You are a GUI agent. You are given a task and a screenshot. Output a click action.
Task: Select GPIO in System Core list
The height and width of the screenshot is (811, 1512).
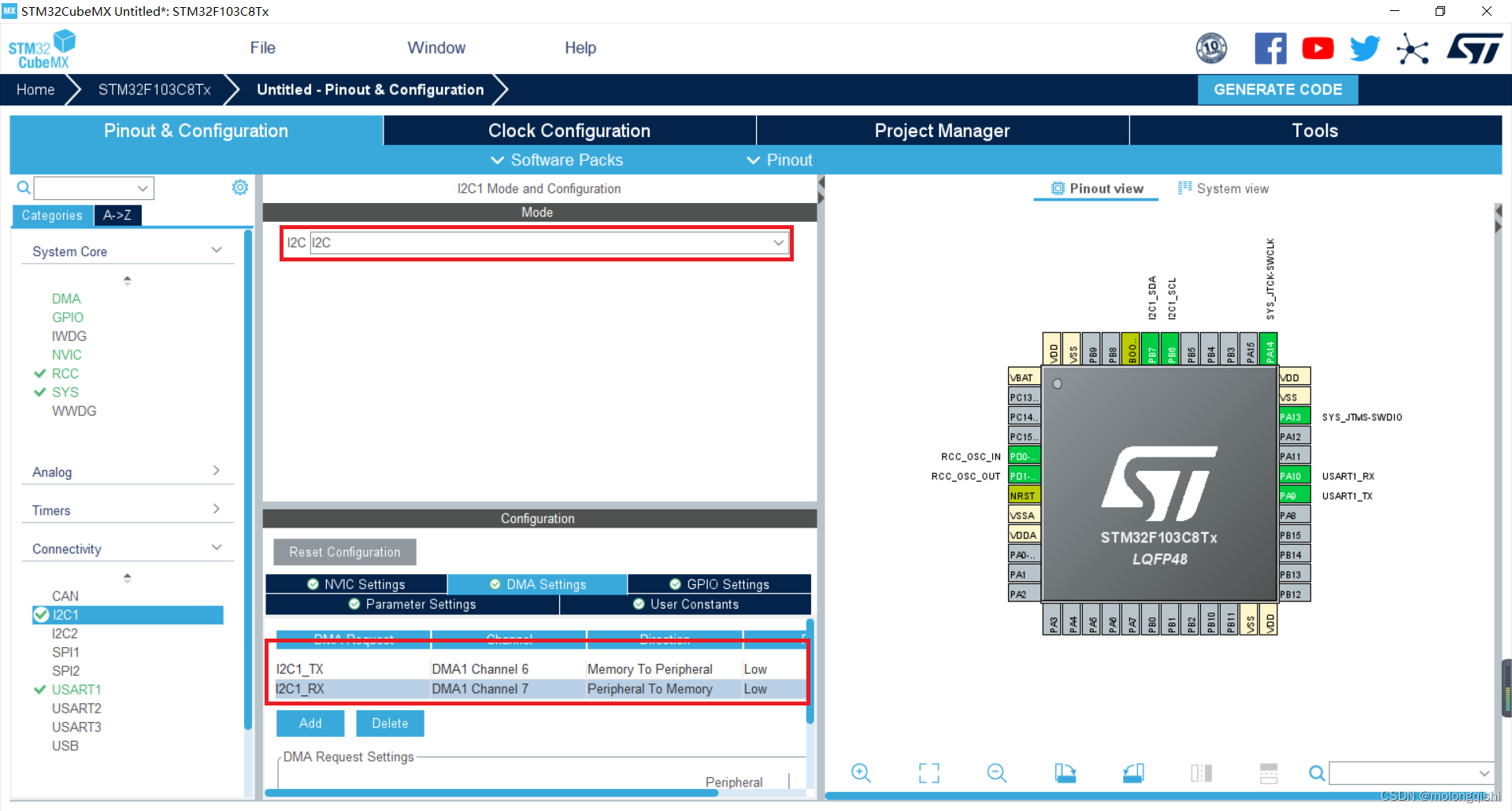coord(68,317)
